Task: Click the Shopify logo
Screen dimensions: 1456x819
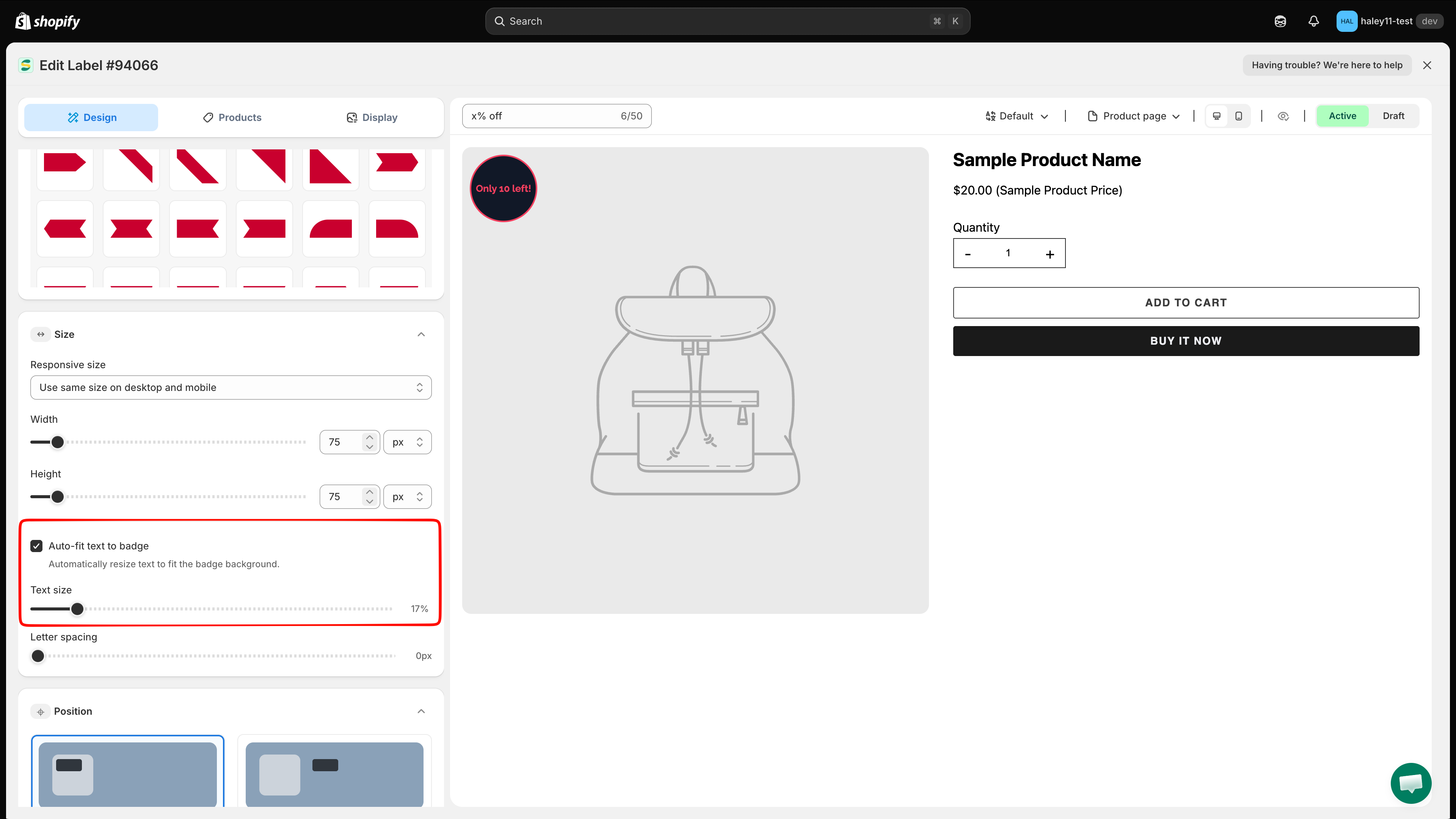Action: (x=47, y=21)
